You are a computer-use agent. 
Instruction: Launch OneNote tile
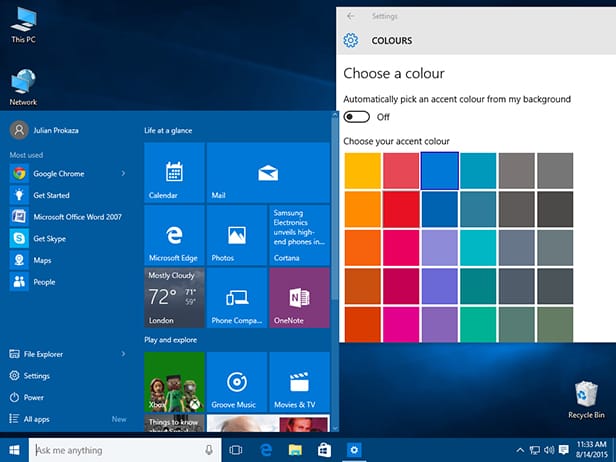pos(299,298)
